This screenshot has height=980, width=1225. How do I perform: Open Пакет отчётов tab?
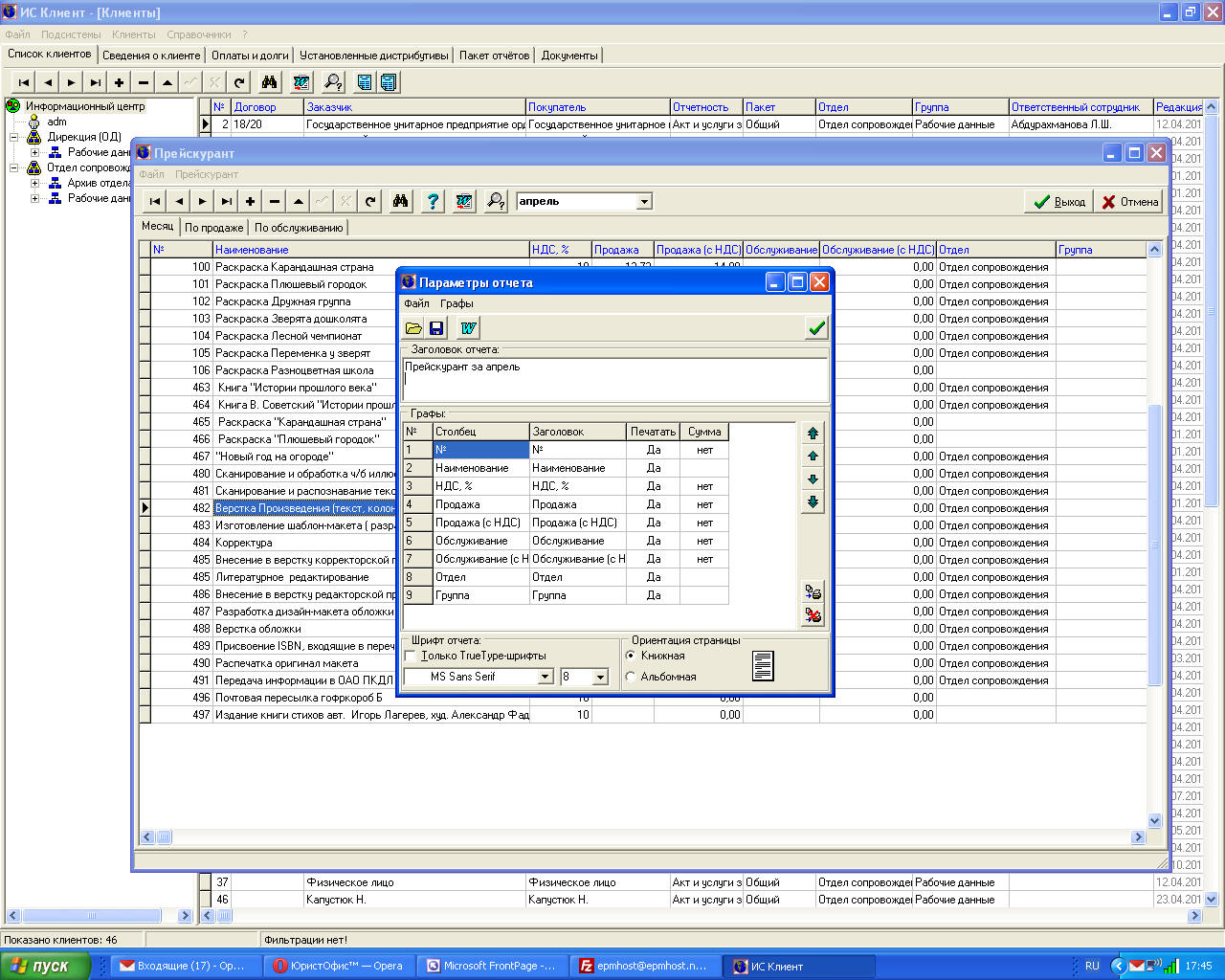[494, 56]
